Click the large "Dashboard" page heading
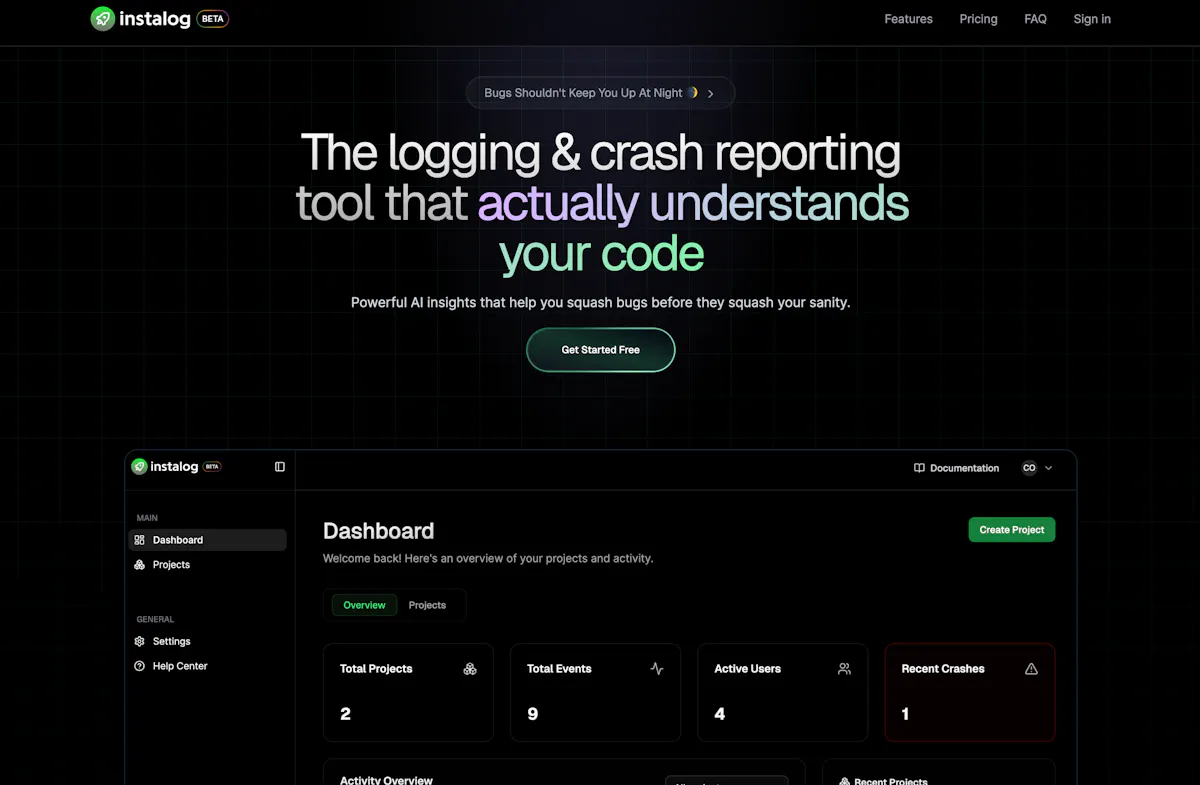This screenshot has width=1200, height=785. pyautogui.click(x=378, y=531)
